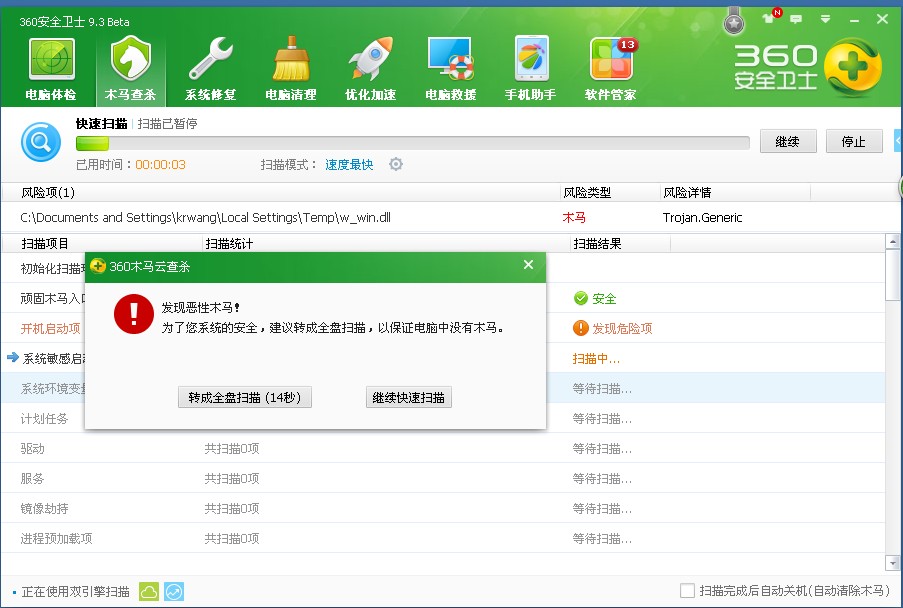Image resolution: width=903 pixels, height=608 pixels.
Task: Switch to the 木马查杀 tab
Action: [131, 68]
